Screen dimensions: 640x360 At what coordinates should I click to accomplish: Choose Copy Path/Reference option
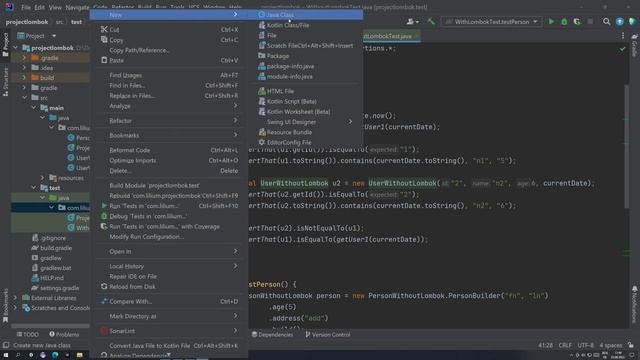coord(169,50)
